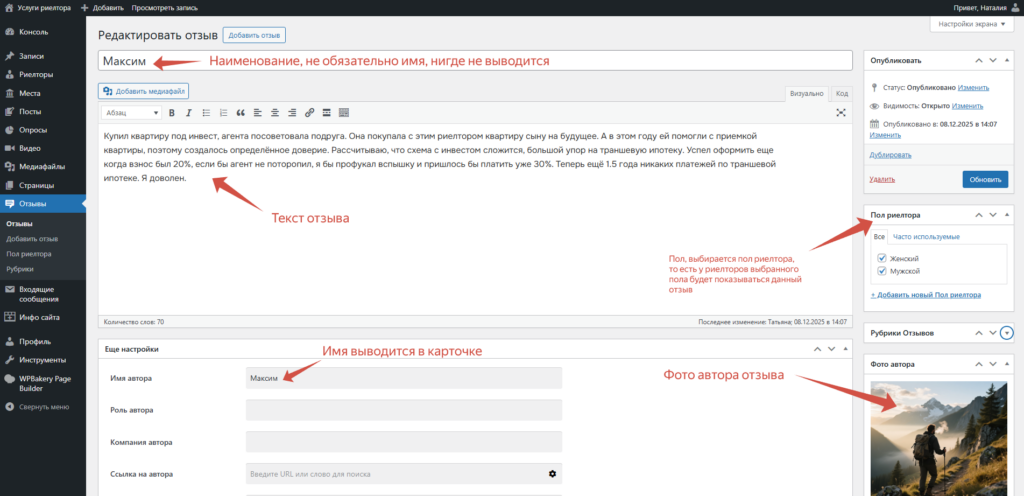Open the Услуги риелтора site link
1024x496 pixels.
pos(38,8)
